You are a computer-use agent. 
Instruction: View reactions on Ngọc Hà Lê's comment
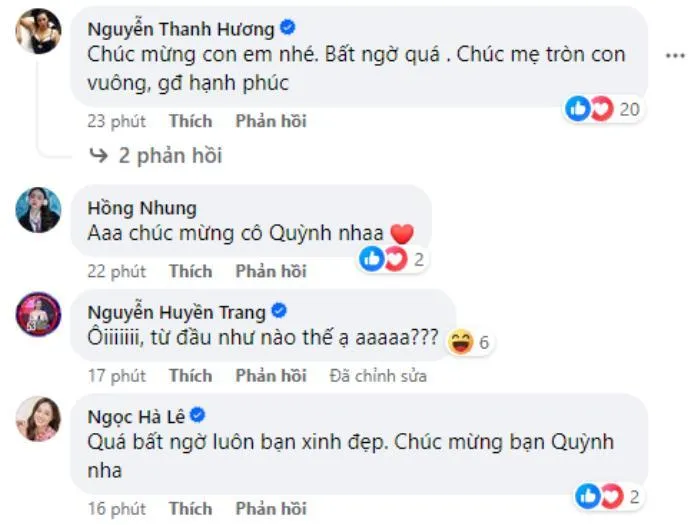pos(608,496)
